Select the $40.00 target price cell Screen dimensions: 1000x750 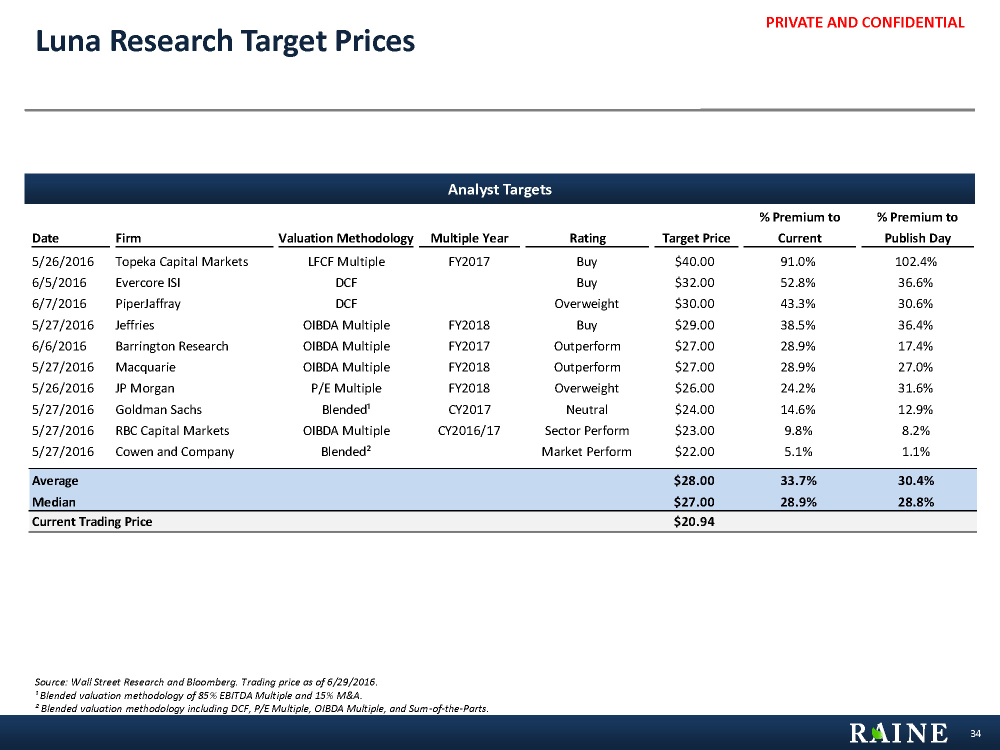pyautogui.click(x=695, y=262)
